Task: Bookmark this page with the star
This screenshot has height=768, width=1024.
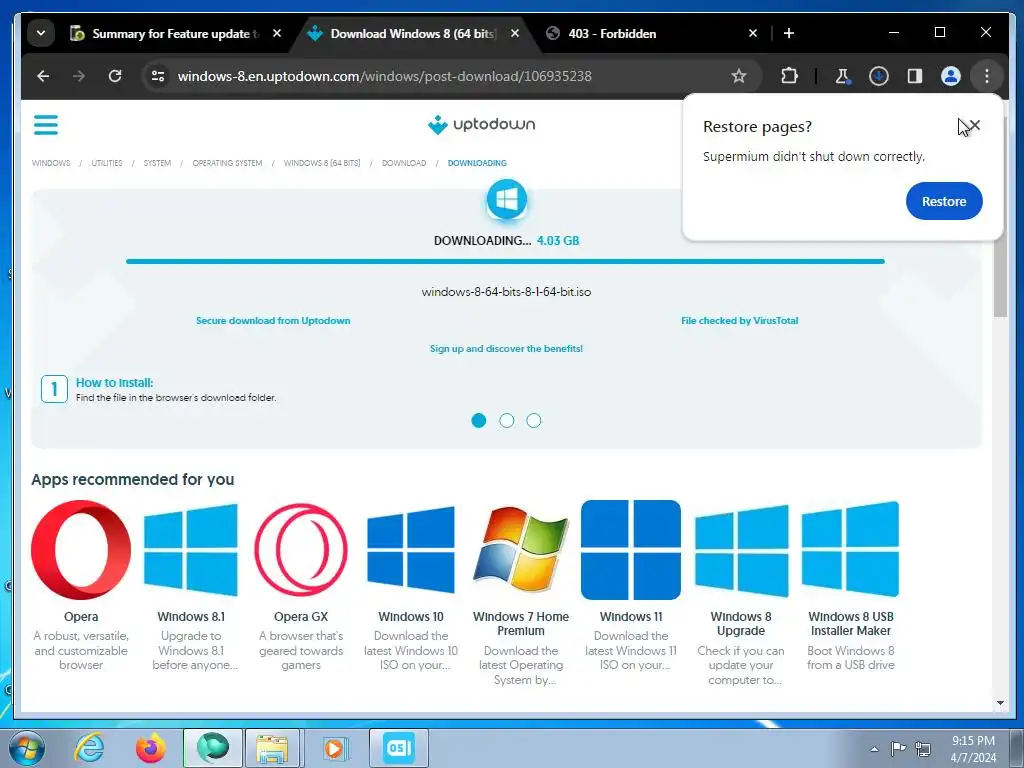Action: 739,76
